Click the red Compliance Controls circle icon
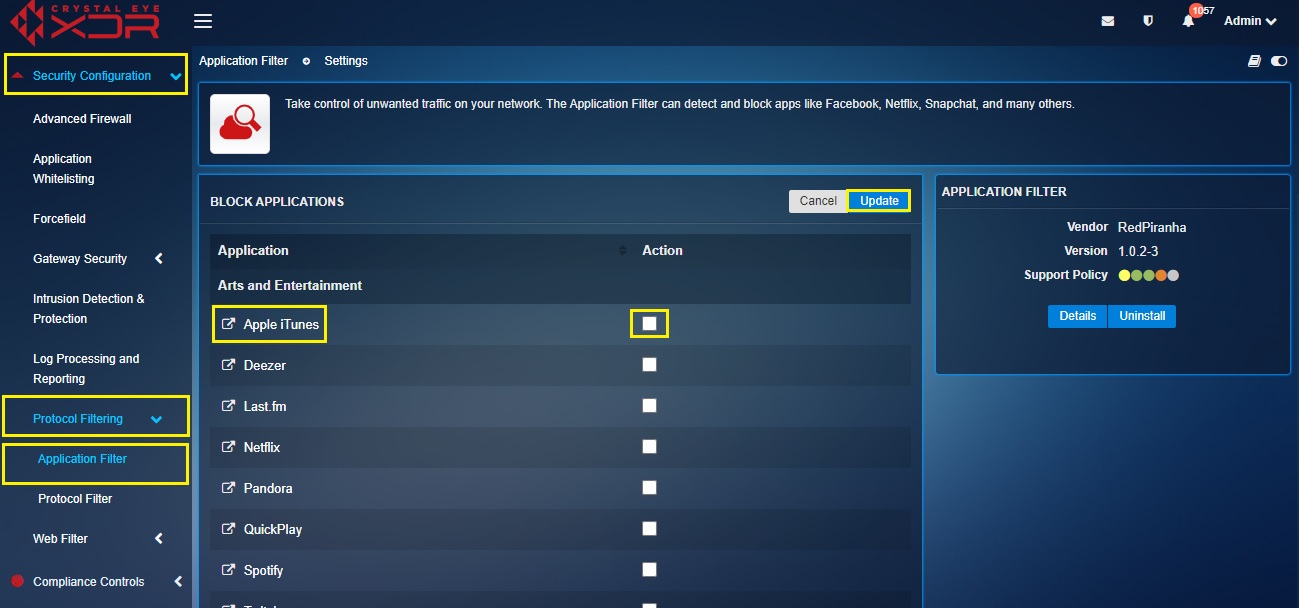The height and width of the screenshot is (608, 1299). [16, 581]
